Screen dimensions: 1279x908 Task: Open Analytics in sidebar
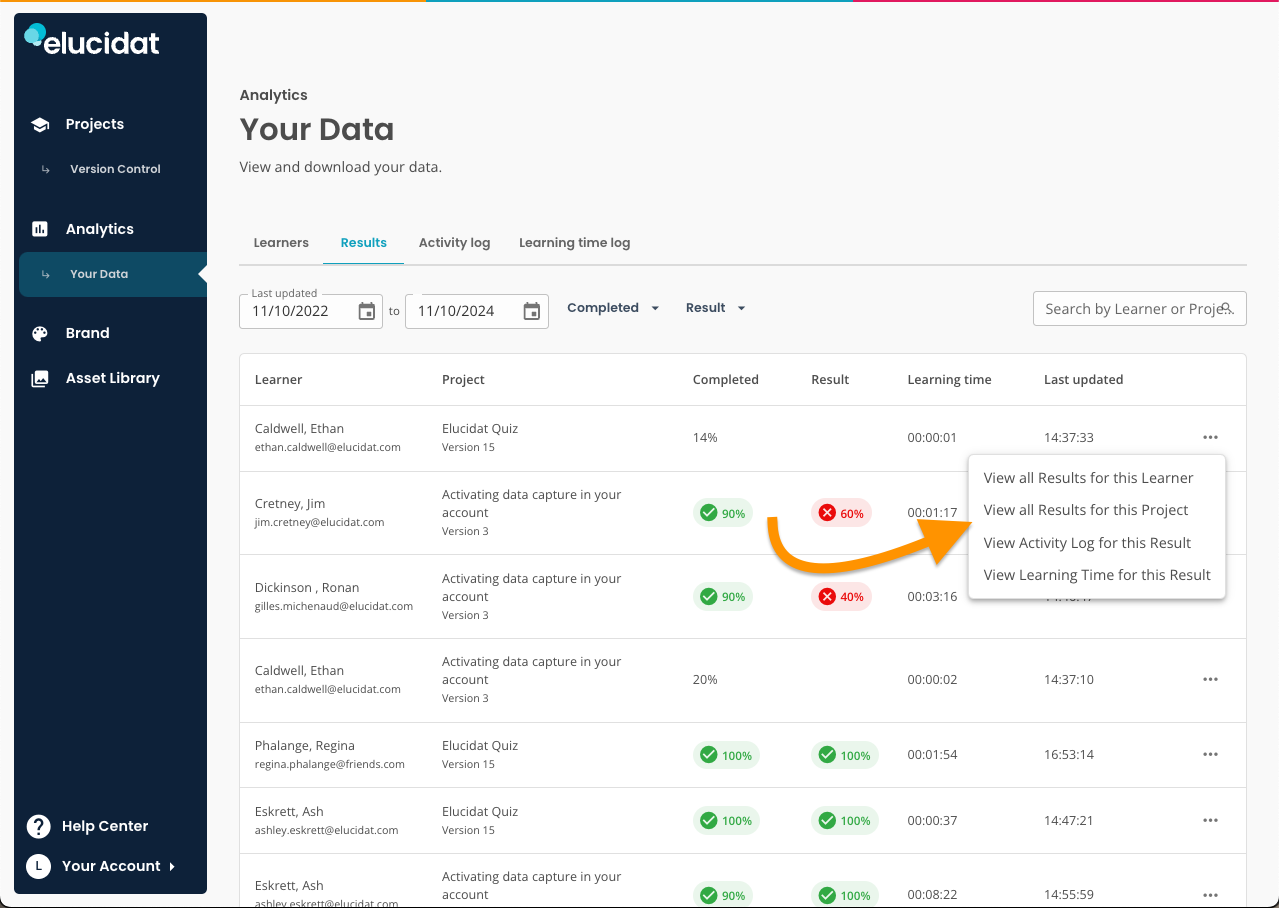pos(100,229)
